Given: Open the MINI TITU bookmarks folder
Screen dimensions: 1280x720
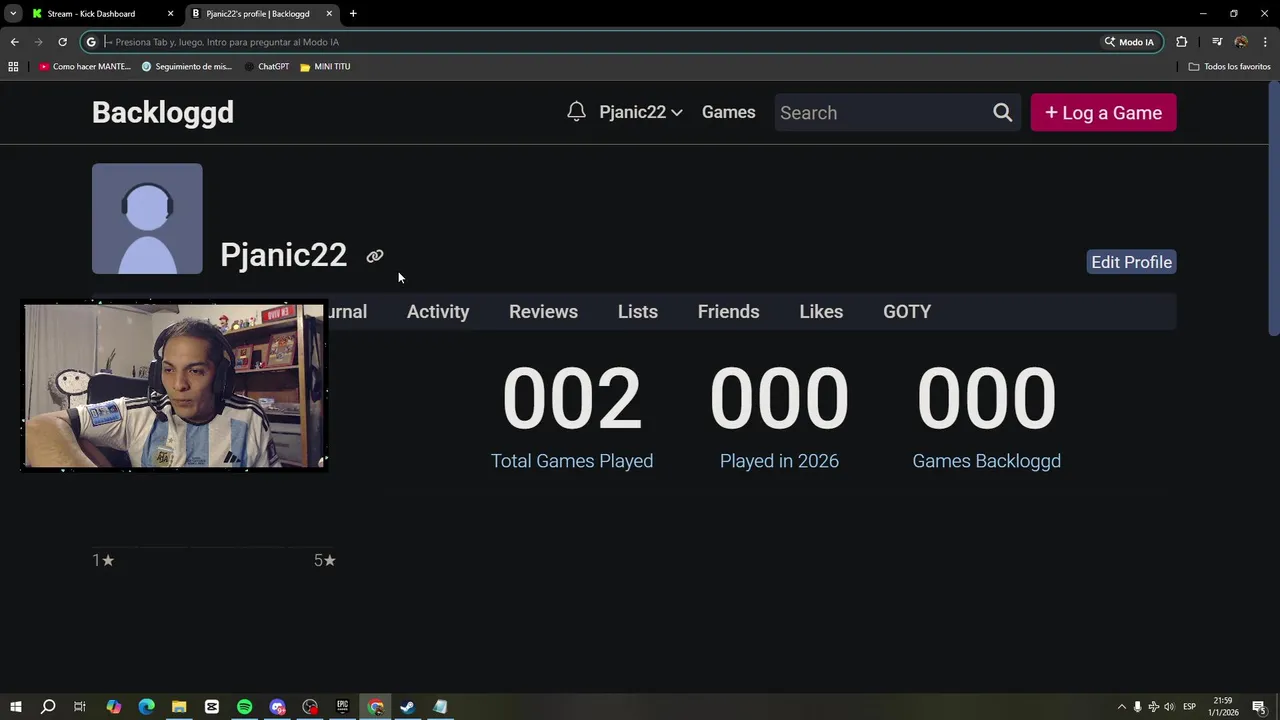Looking at the screenshot, I should pos(325,67).
